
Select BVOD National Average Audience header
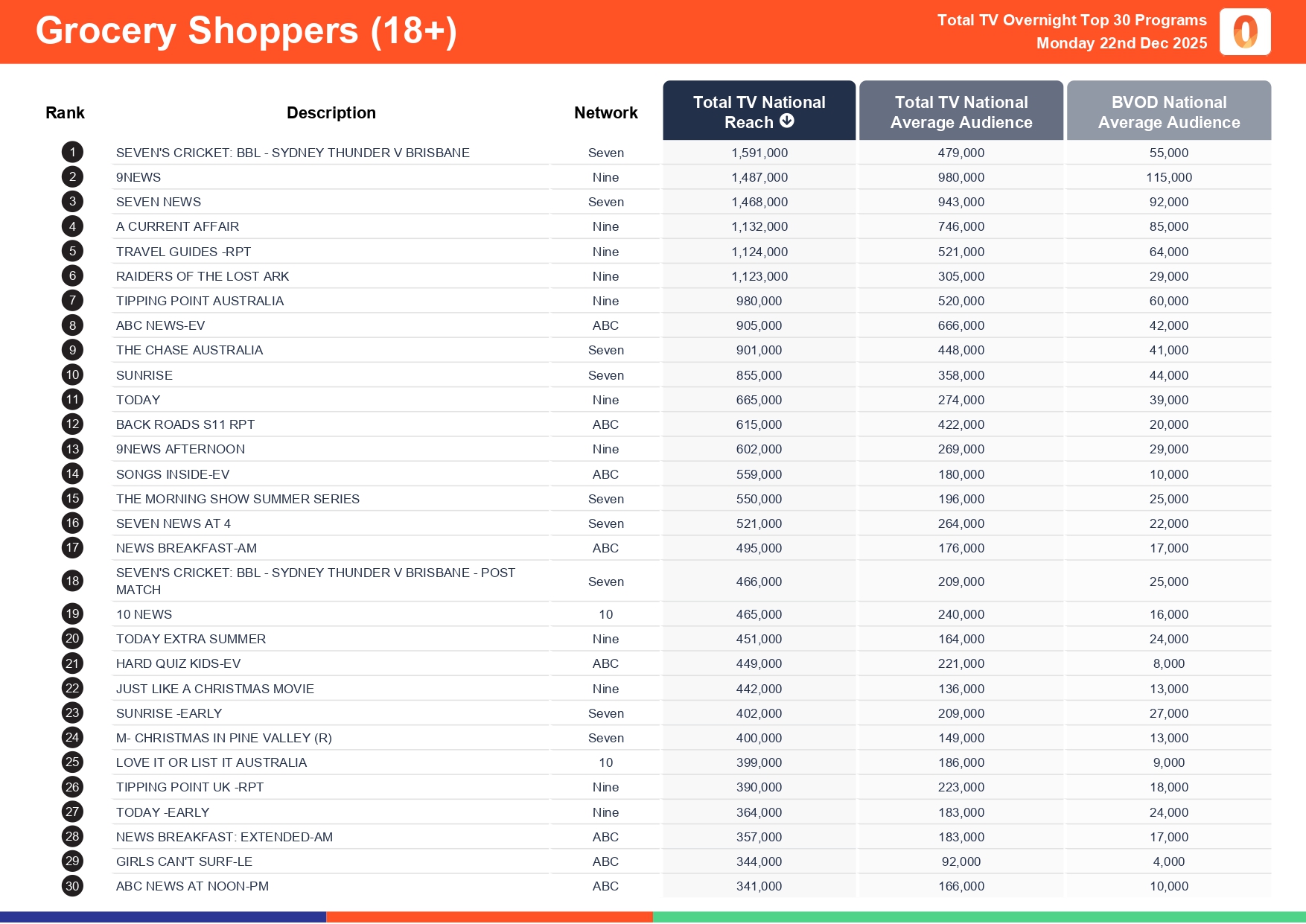point(1169,112)
